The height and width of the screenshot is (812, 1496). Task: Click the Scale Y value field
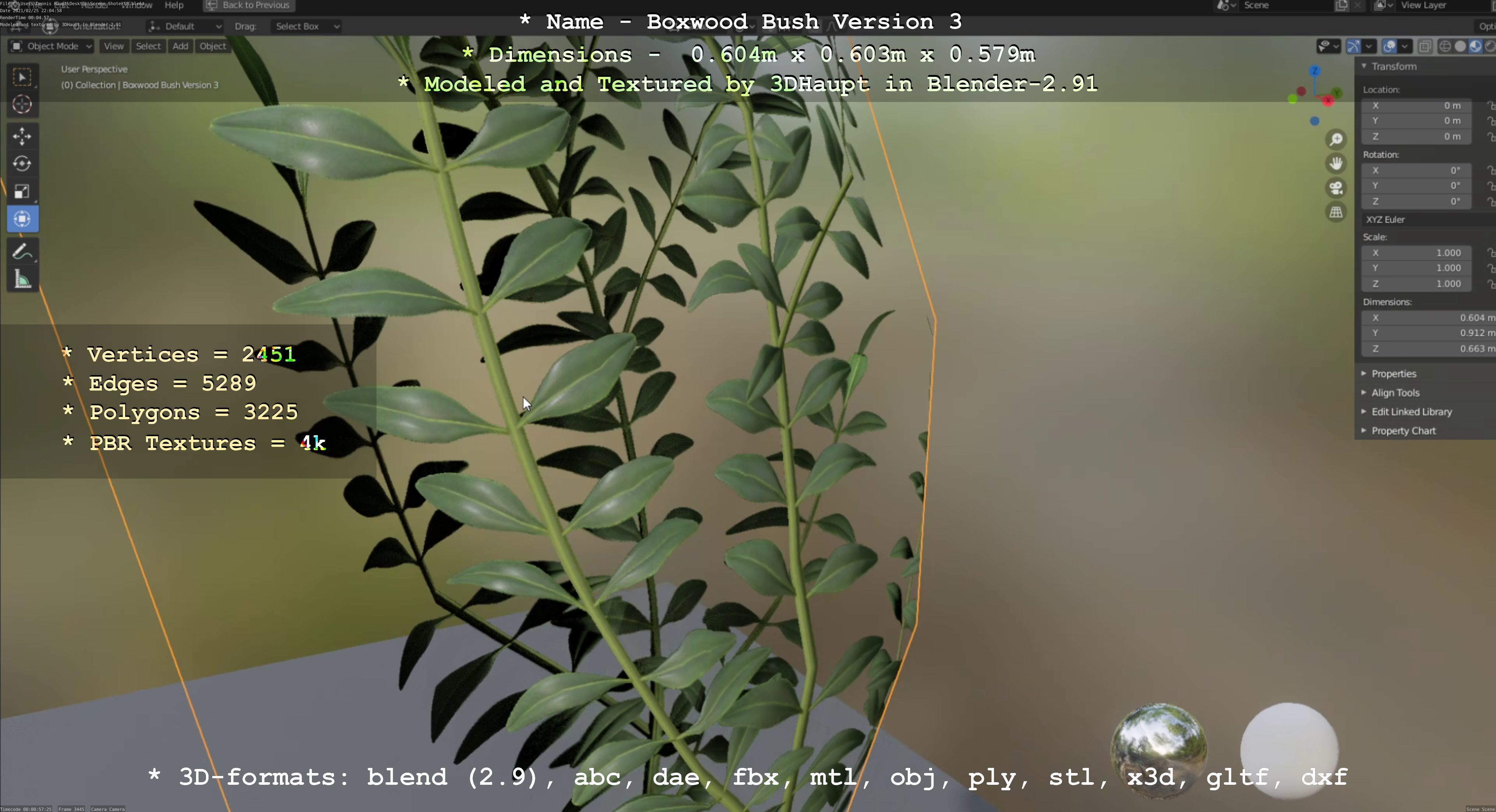coord(1417,268)
